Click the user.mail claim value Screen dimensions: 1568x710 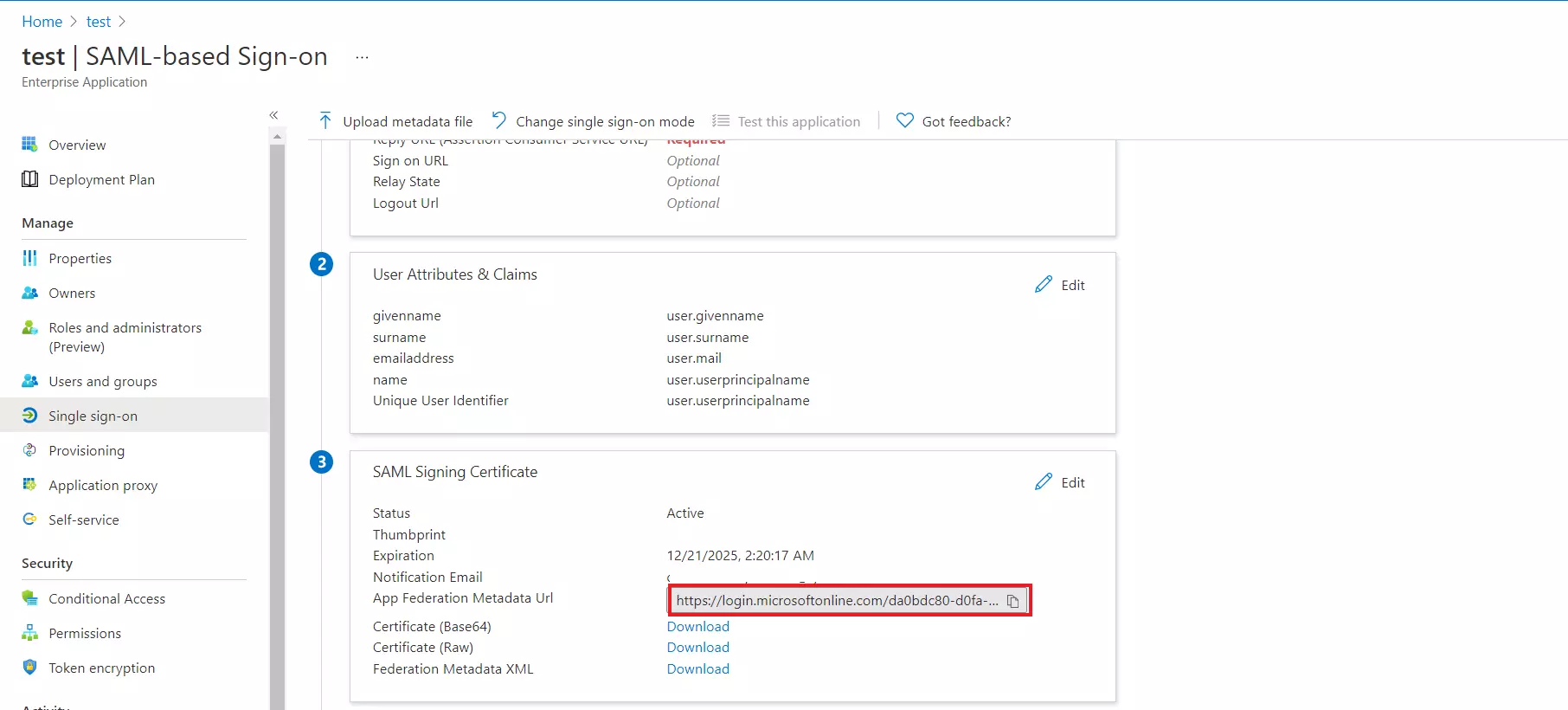click(x=694, y=358)
